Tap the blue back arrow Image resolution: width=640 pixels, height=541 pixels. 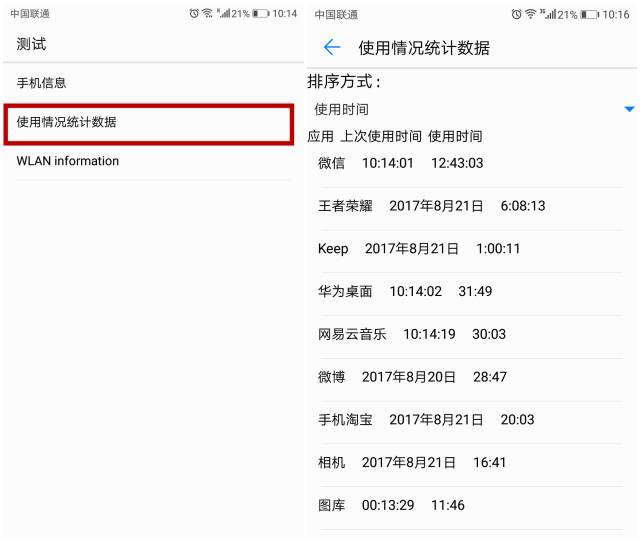click(x=332, y=47)
